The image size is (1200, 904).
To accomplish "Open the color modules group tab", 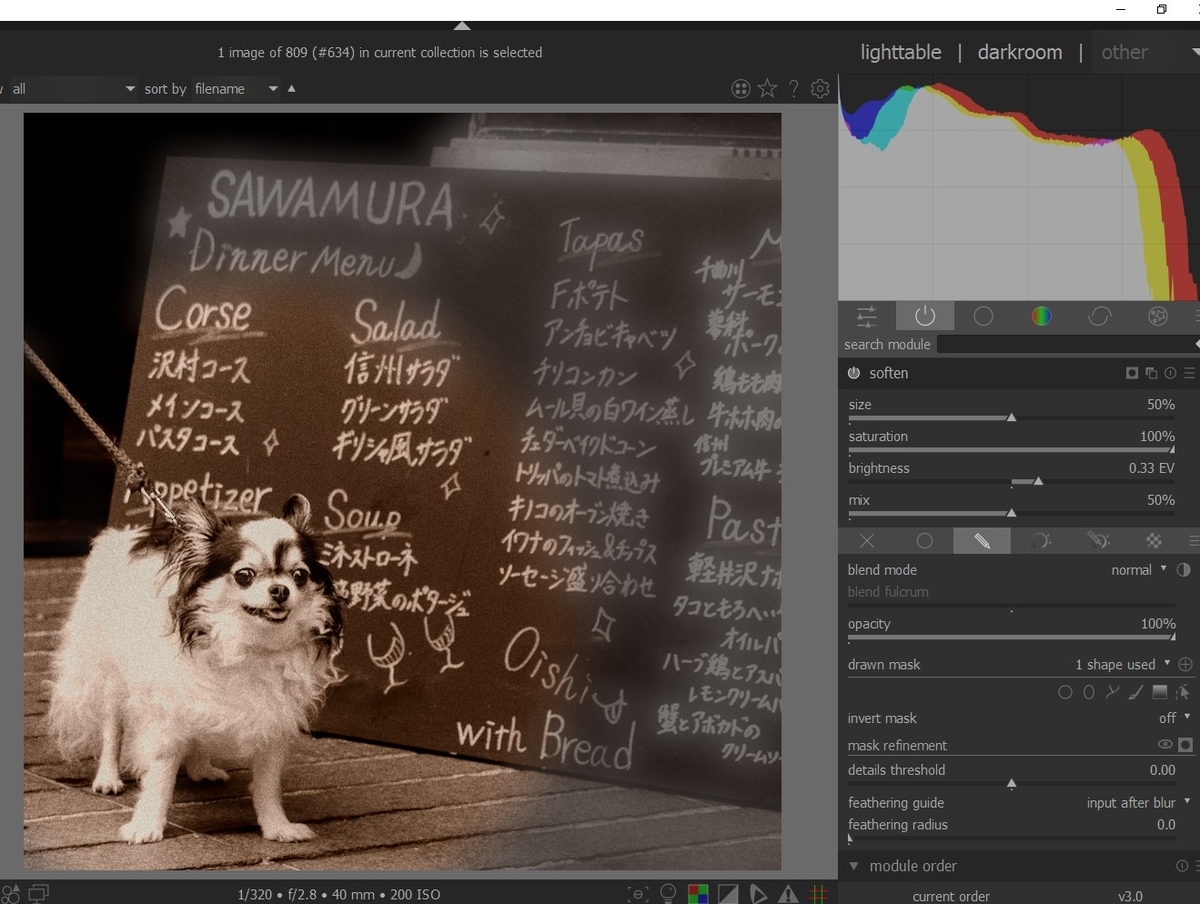I will tap(1041, 317).
